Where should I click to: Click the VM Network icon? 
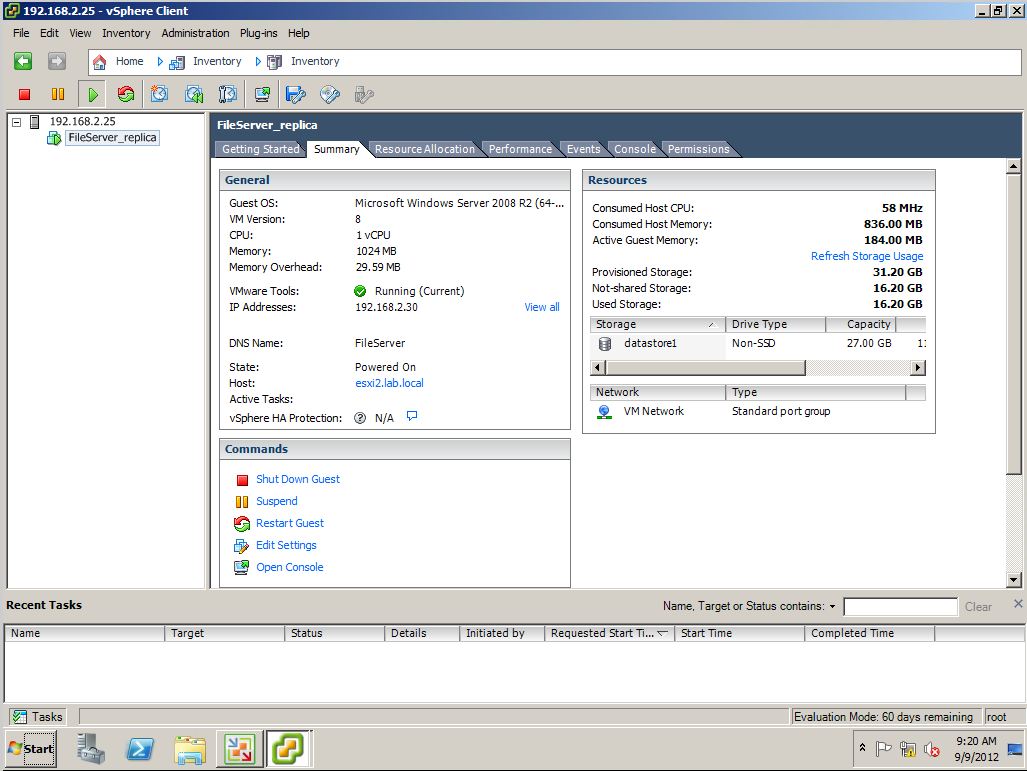pos(604,411)
